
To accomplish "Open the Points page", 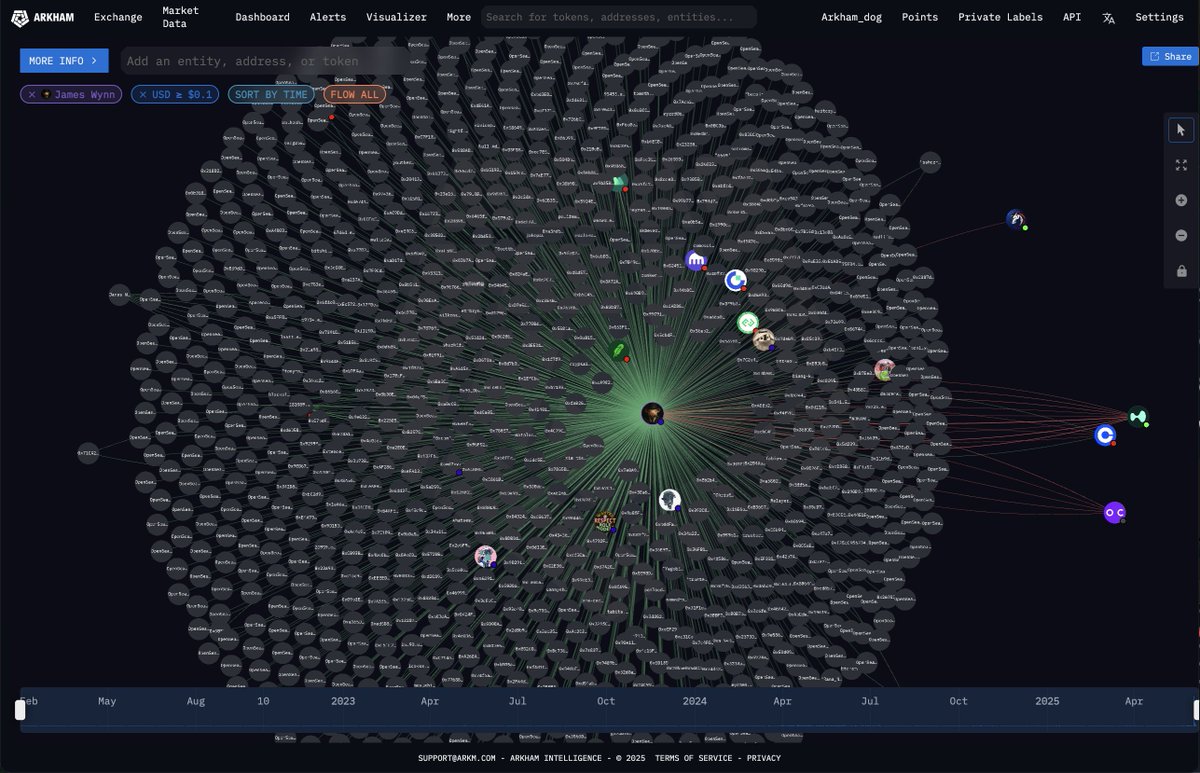I will pos(920,17).
